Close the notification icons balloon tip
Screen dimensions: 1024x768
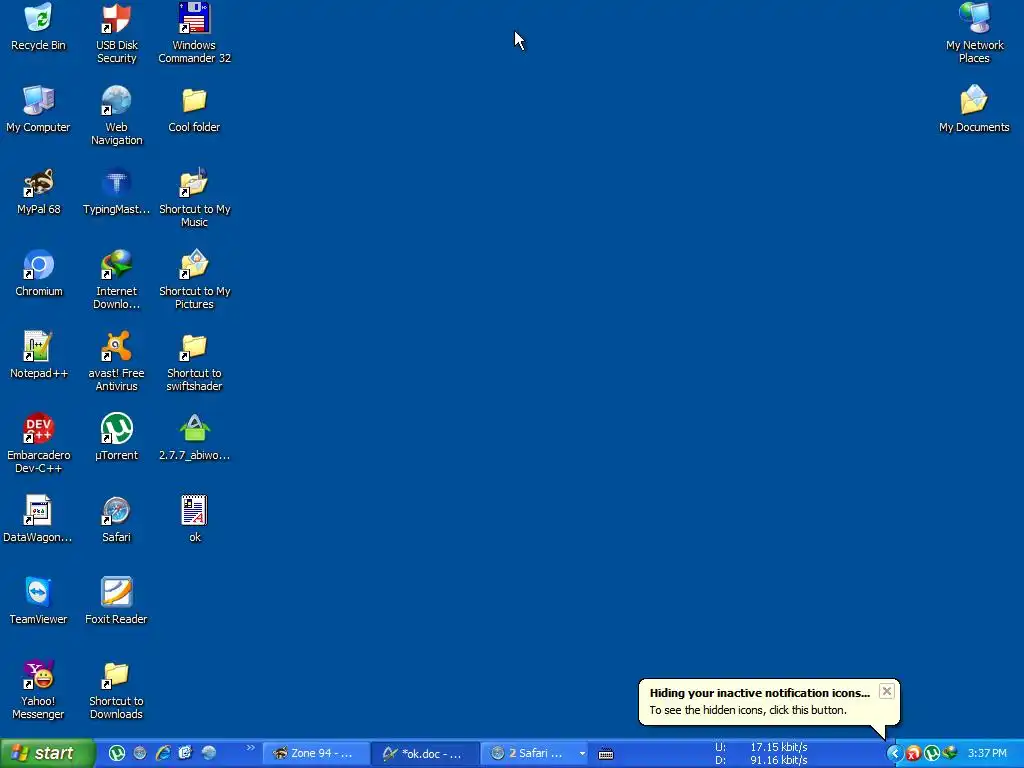tap(886, 691)
